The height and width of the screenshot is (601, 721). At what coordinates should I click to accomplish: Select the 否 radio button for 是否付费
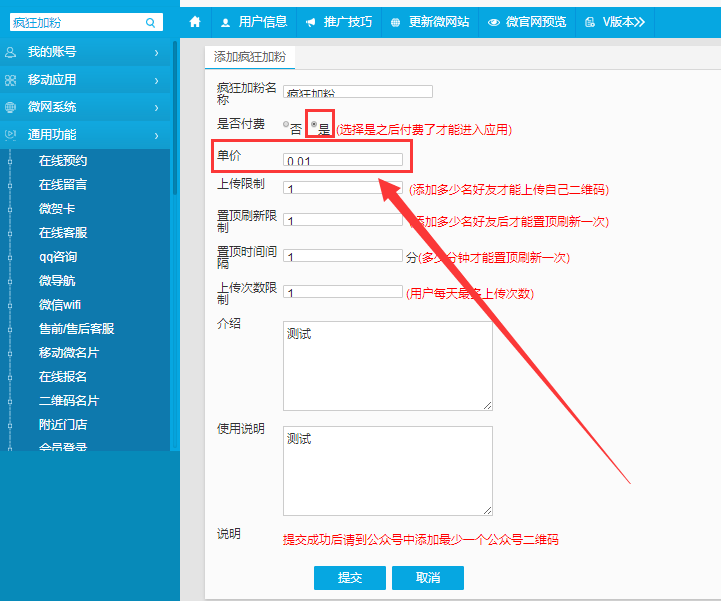pos(286,124)
